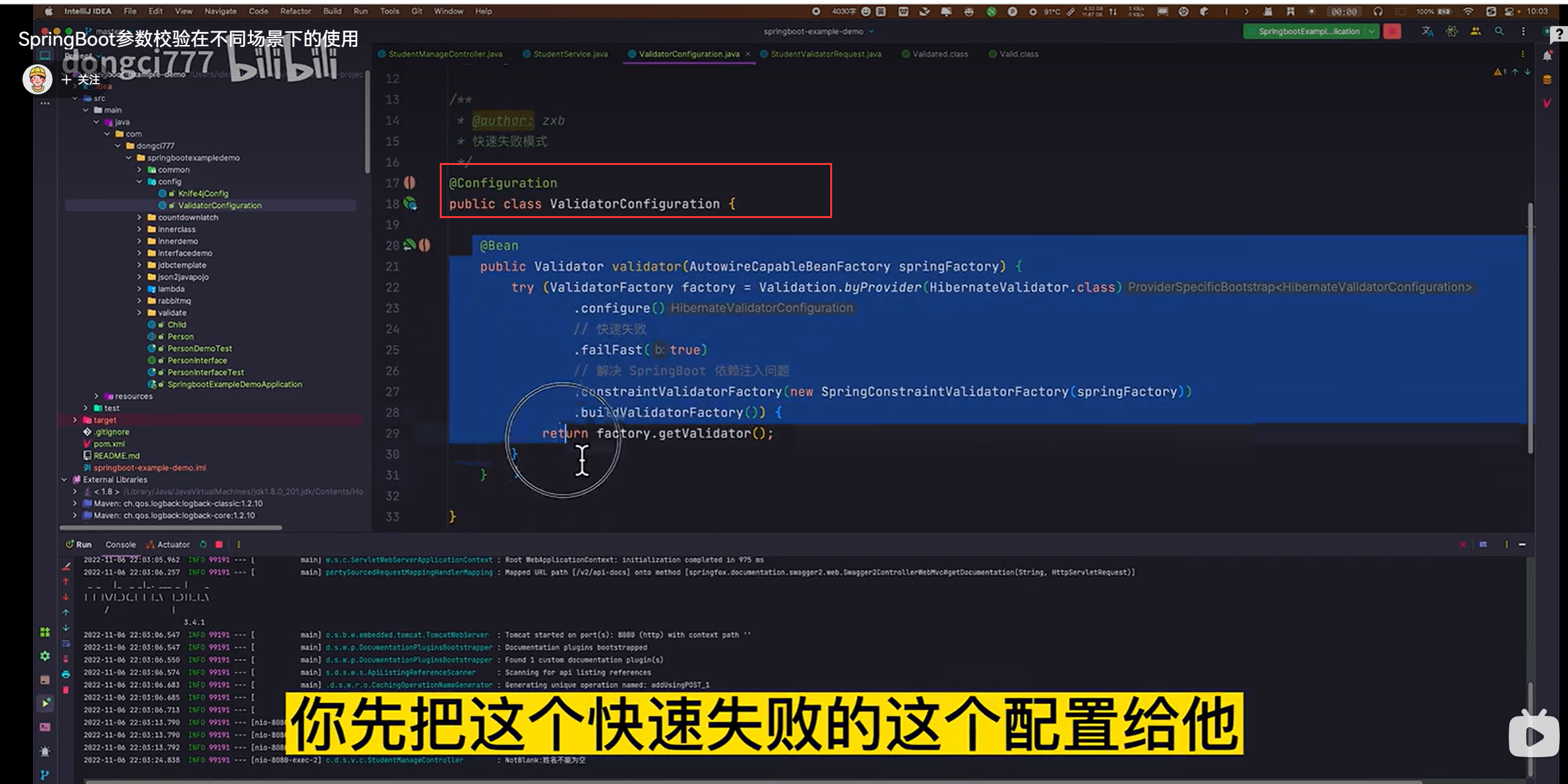The height and width of the screenshot is (784, 1568).
Task: Open Search Everywhere magnifier icon
Action: [x=1499, y=31]
